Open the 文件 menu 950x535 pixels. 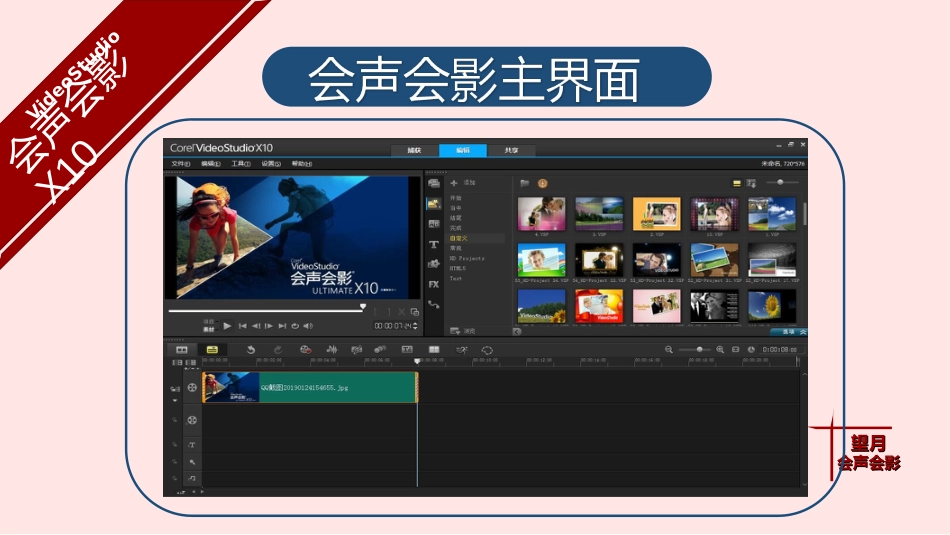[x=181, y=164]
